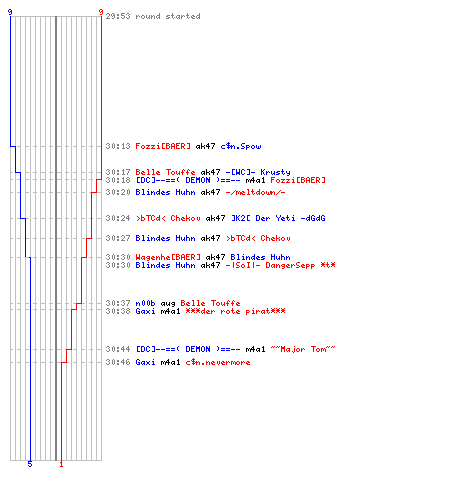Click the blue final count 5
Image resolution: width=450 pixels, height=500 pixels.
click(30, 464)
